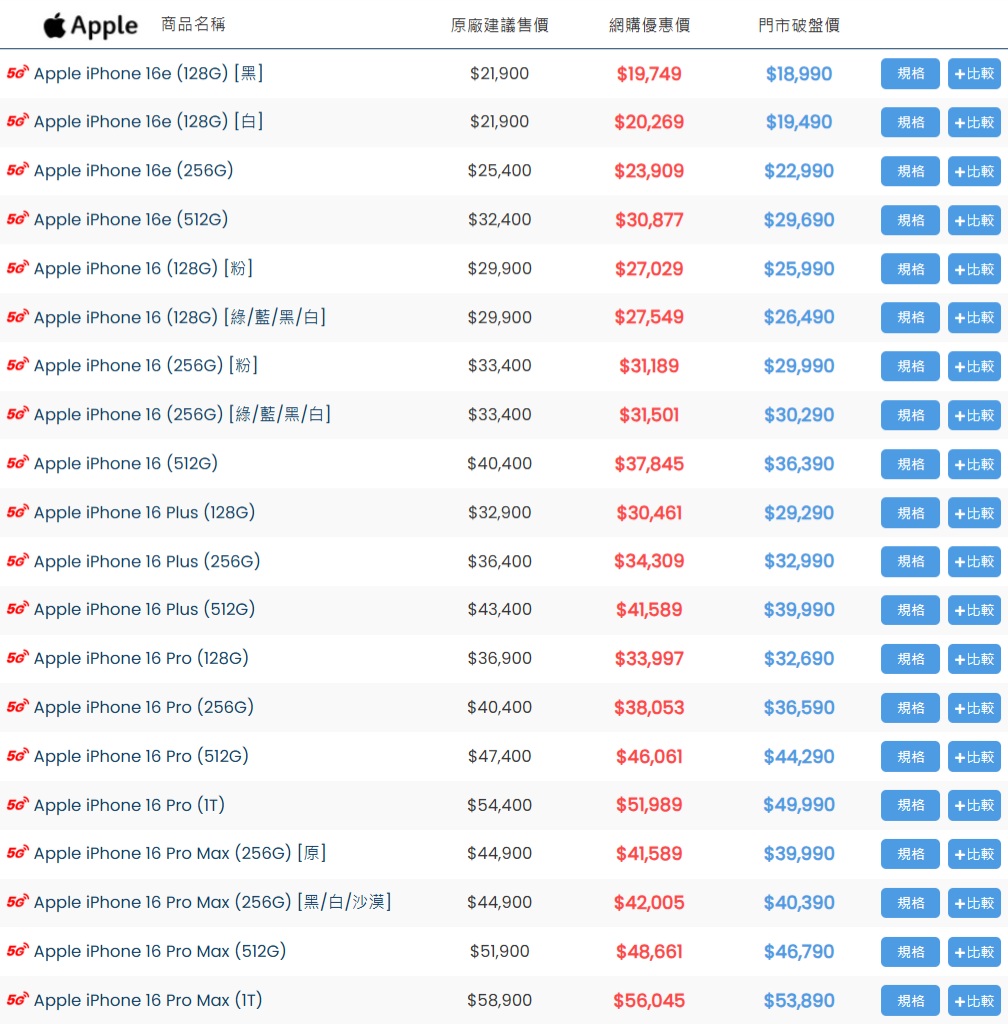Screen dimensions: 1008x1024
Task: Click the 5G icon beside iPhone 16 Pro (512G)
Action: [x=18, y=756]
